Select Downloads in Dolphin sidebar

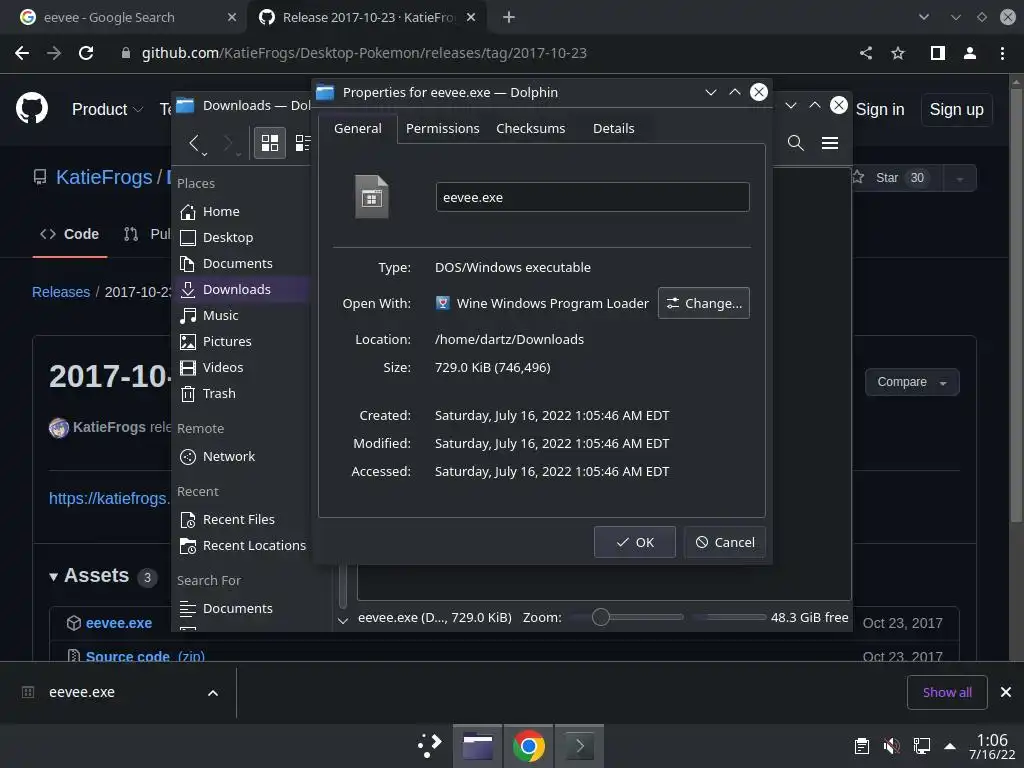pyautogui.click(x=240, y=289)
